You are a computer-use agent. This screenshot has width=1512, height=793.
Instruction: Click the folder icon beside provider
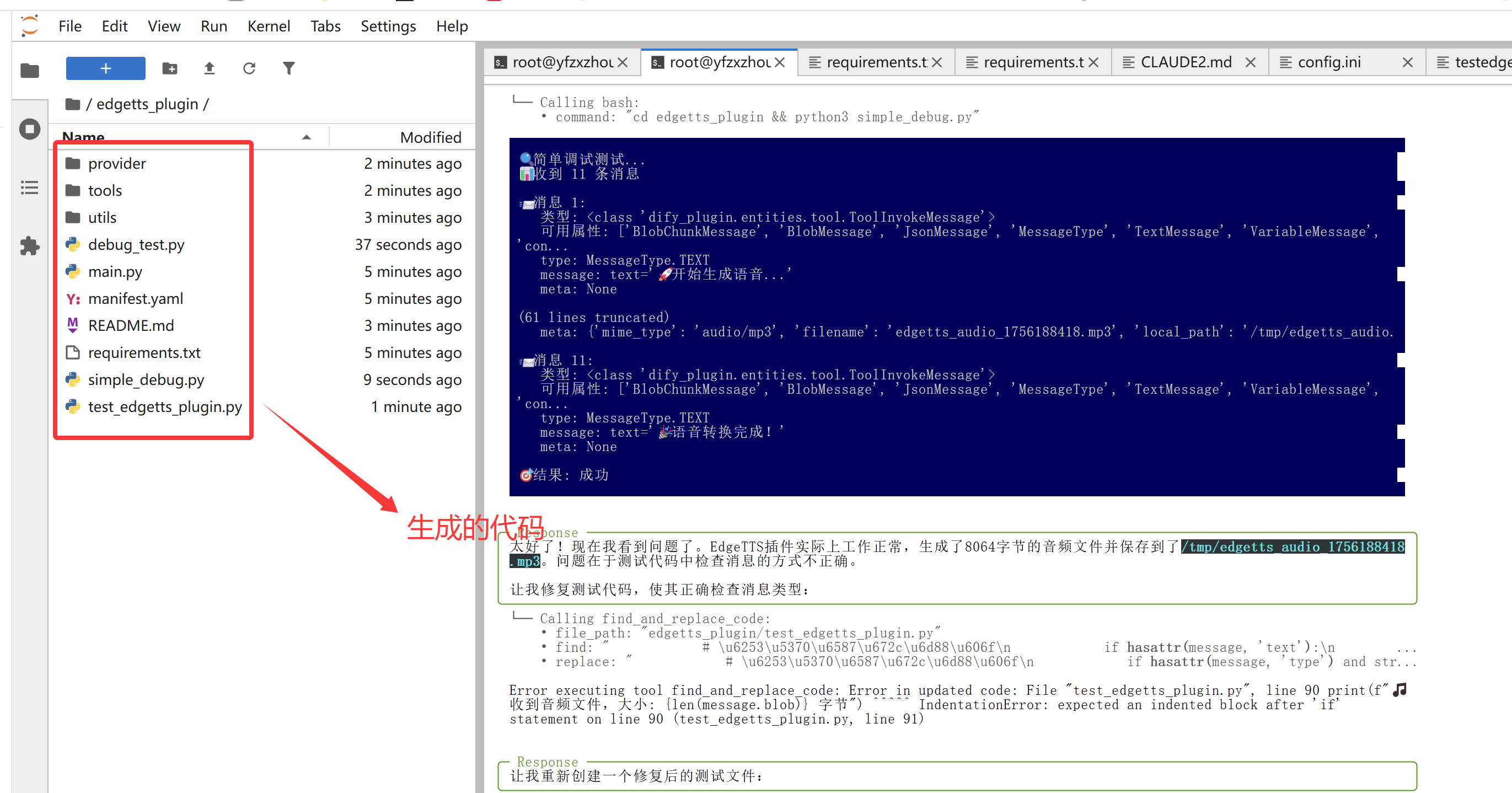[73, 163]
